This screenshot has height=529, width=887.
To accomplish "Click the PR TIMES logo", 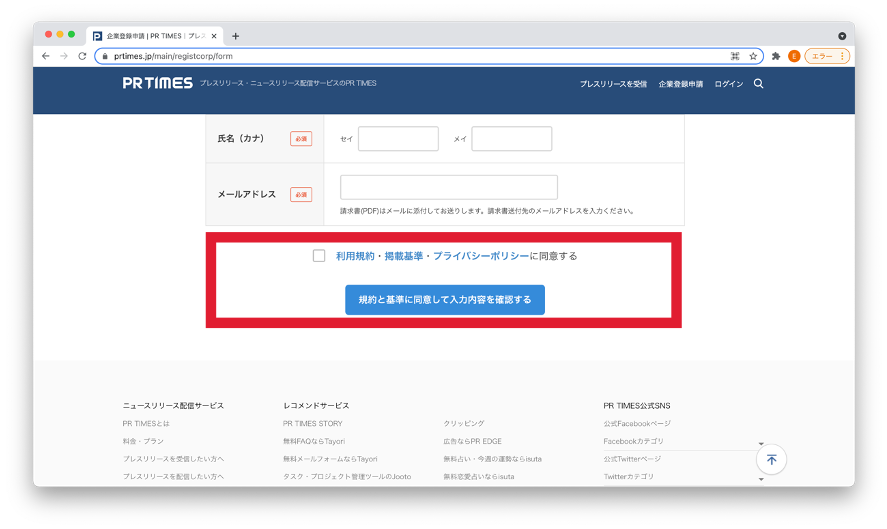I will pyautogui.click(x=158, y=84).
